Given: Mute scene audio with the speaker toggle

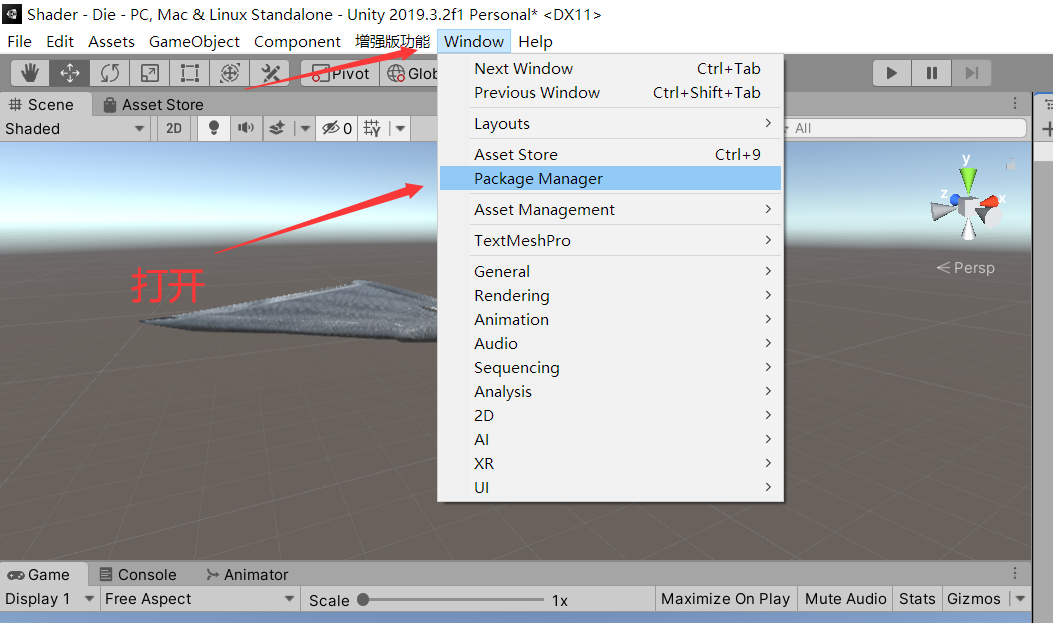Looking at the screenshot, I should (243, 128).
